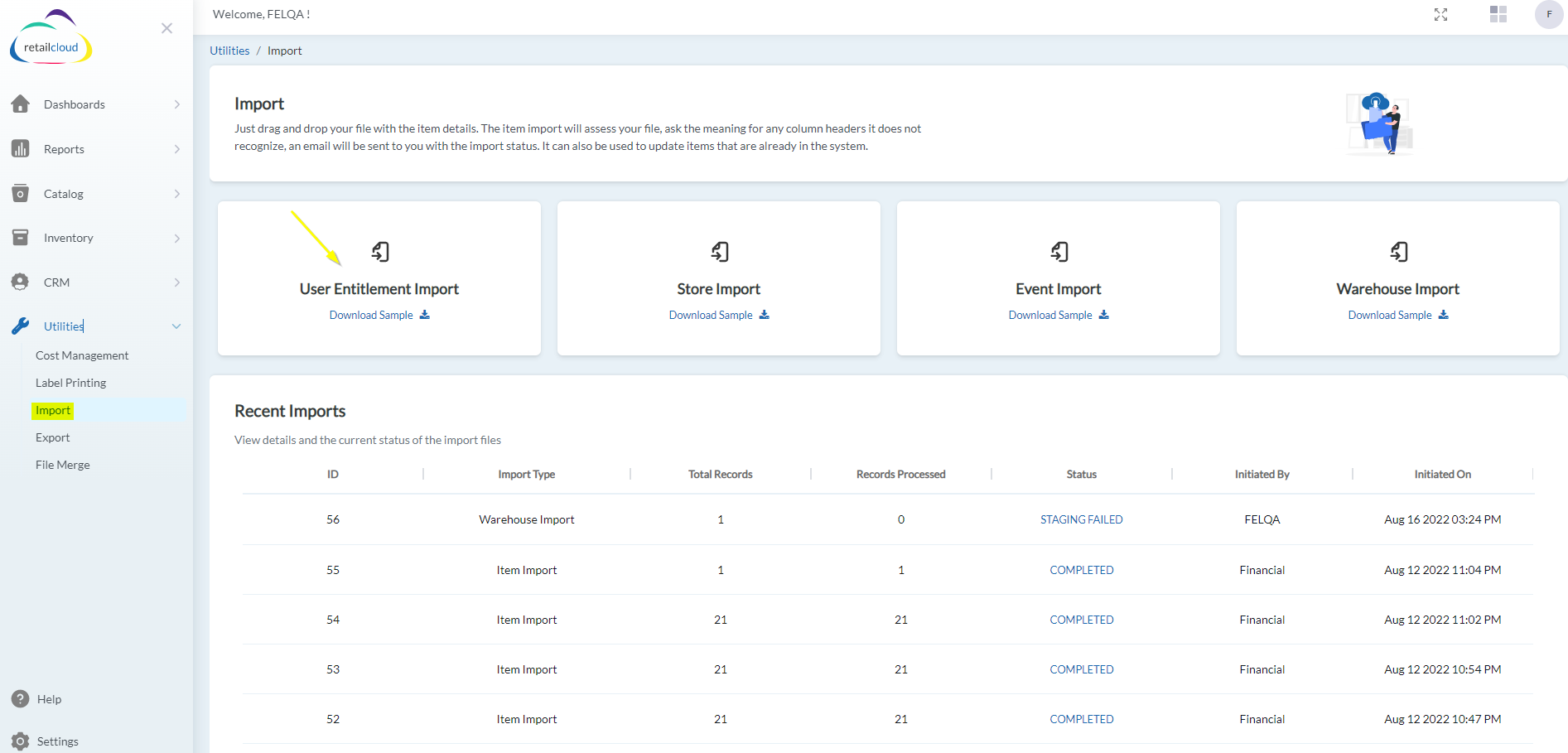This screenshot has height=753, width=1568.
Task: Download Sample for User Entitlement Import
Action: click(371, 315)
